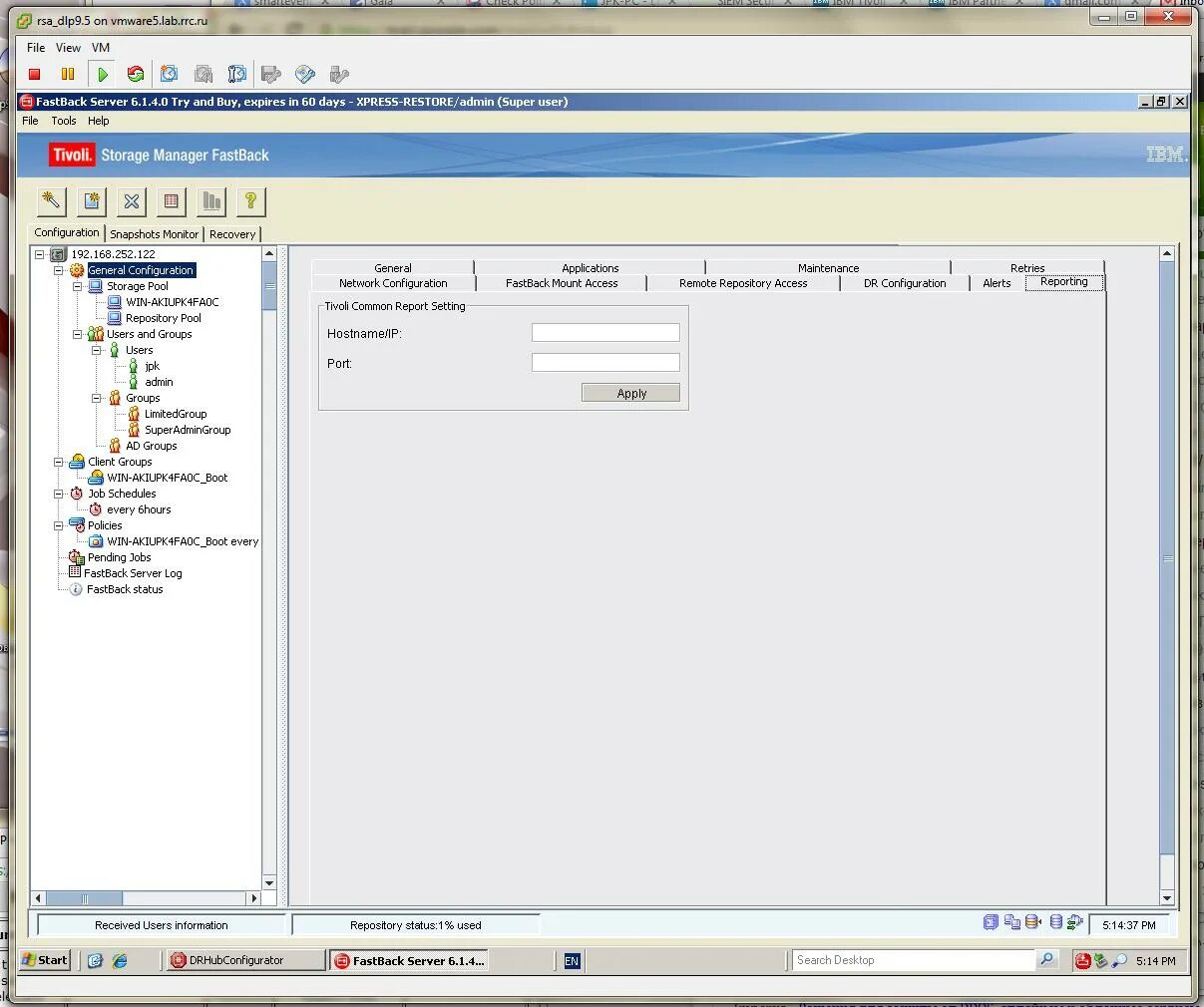1204x1007 pixels.
Task: Select the DR Configuration tab
Action: [903, 283]
